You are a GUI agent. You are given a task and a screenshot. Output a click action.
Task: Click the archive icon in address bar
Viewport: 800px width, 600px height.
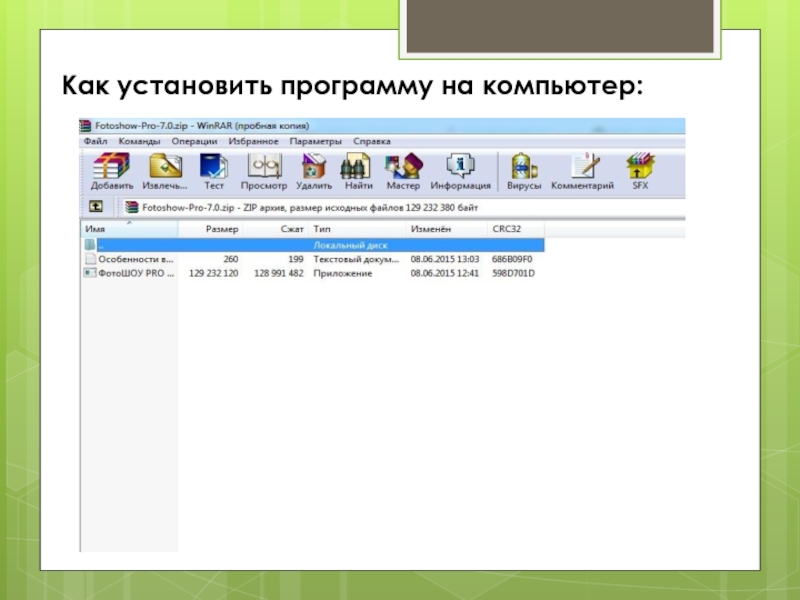click(x=132, y=207)
